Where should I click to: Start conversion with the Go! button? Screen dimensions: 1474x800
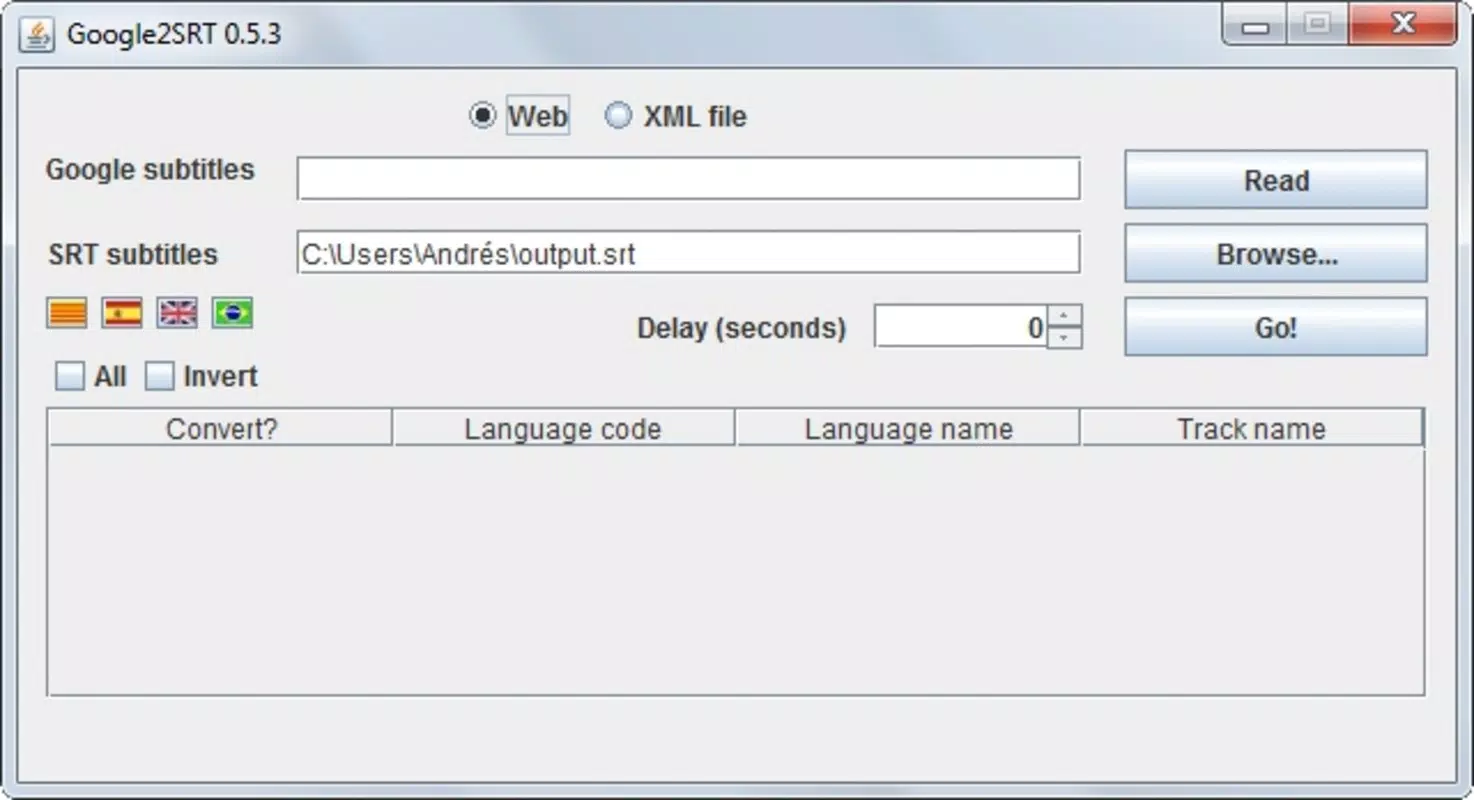pos(1276,327)
